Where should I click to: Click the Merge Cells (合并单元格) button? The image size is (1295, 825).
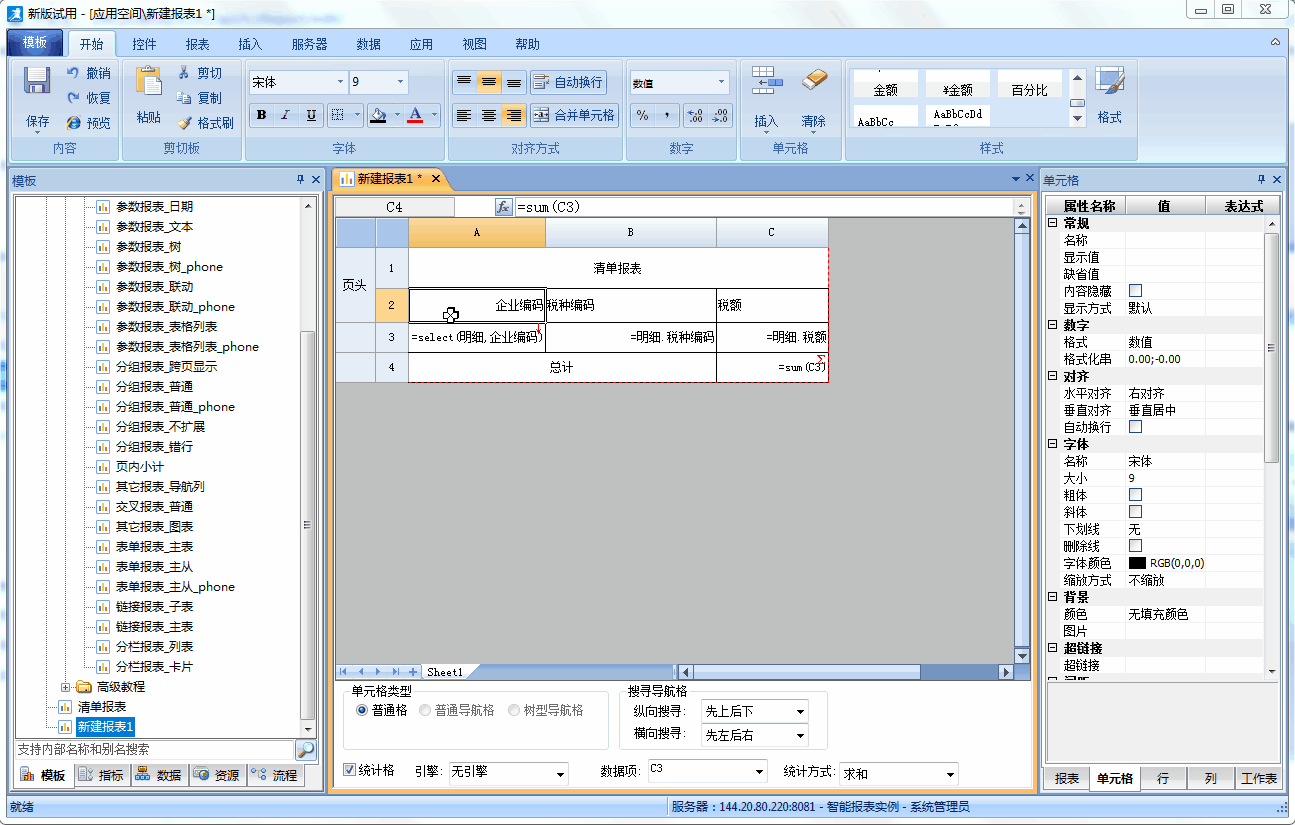click(574, 115)
